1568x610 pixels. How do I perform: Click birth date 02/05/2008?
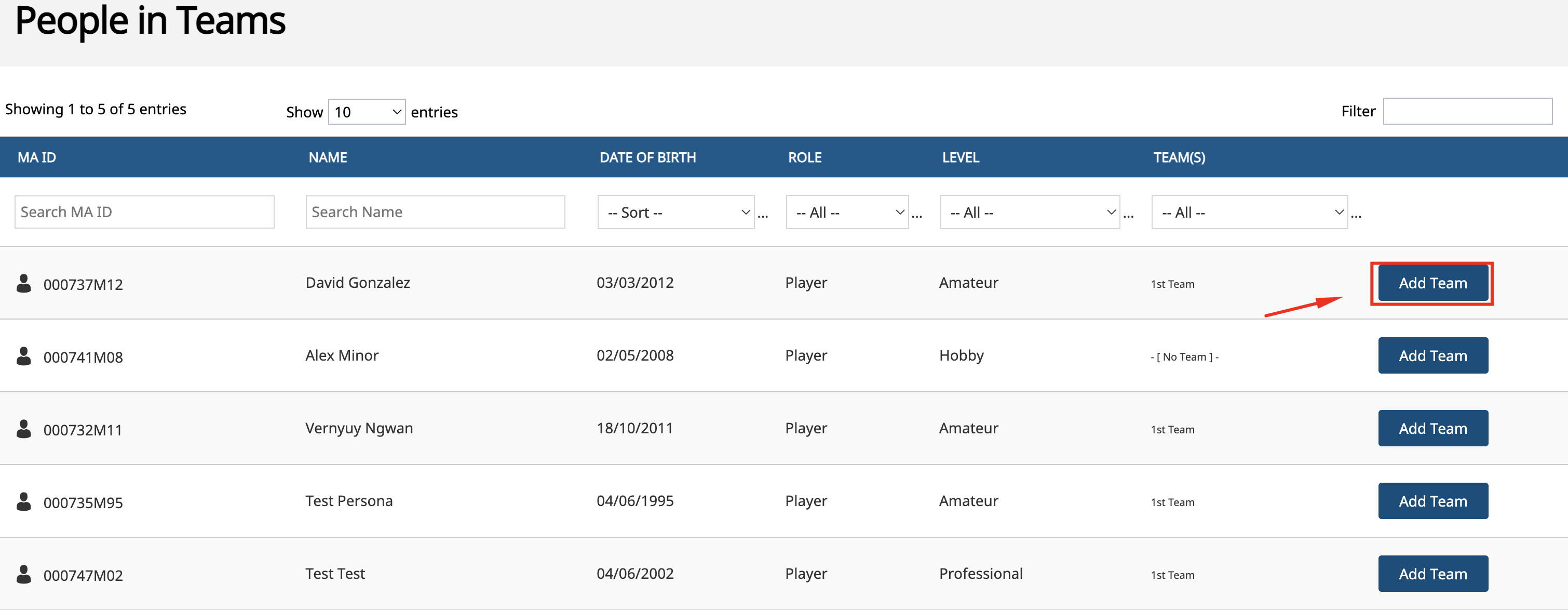[635, 355]
